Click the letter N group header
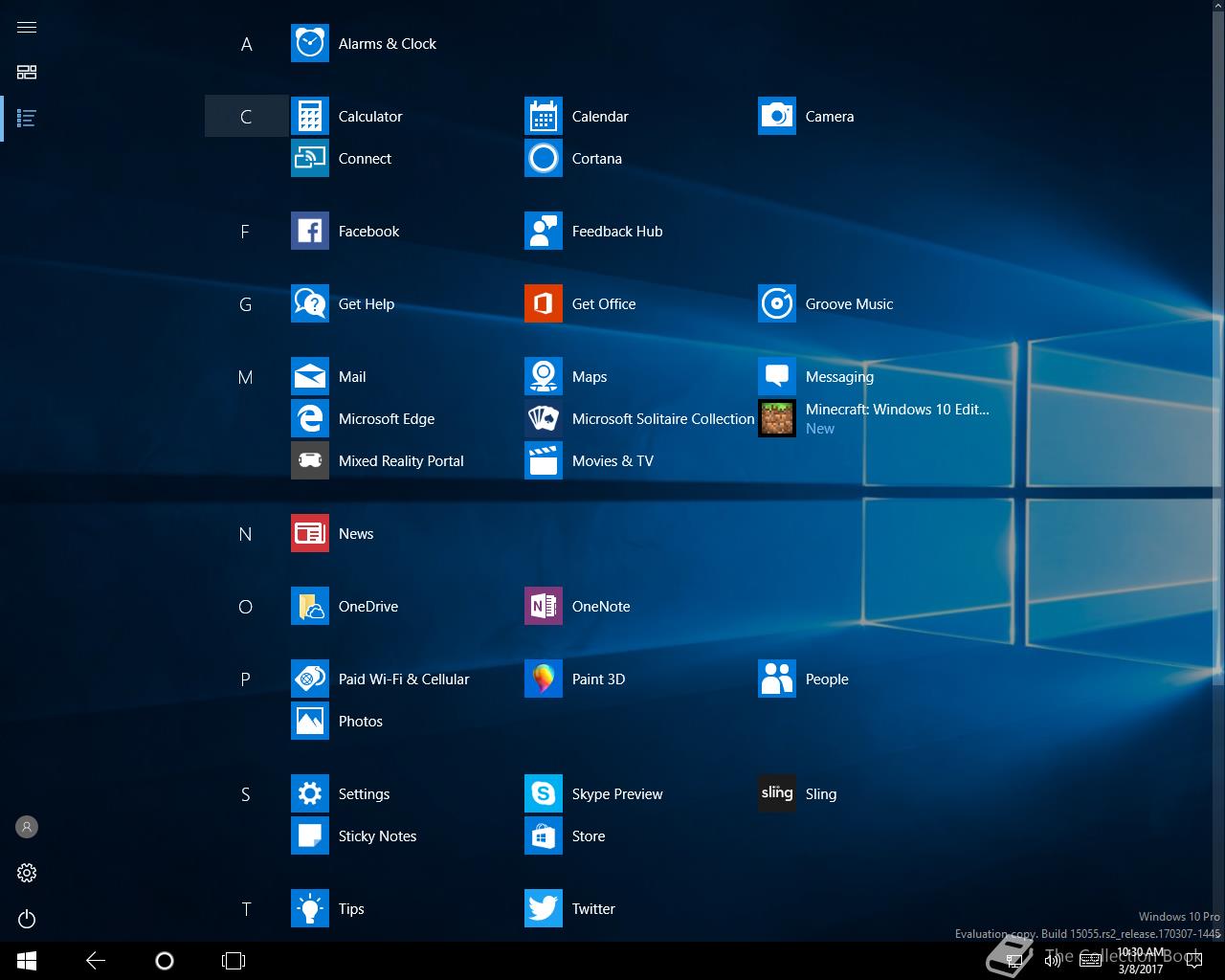The height and width of the screenshot is (980, 1225). 246,533
